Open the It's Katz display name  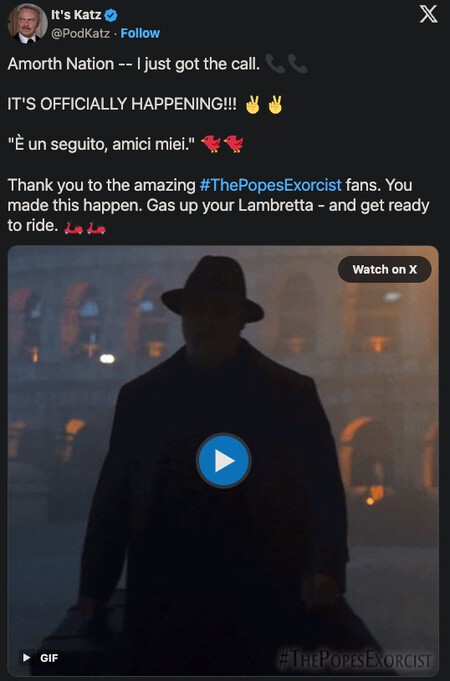point(76,15)
